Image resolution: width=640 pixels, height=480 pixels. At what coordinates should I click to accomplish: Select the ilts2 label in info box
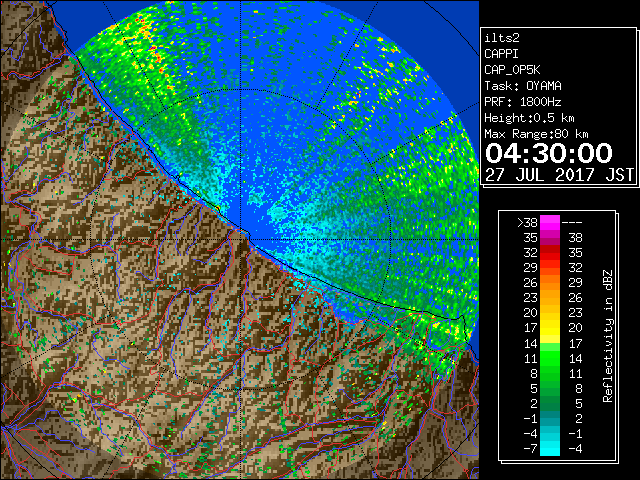502,38
